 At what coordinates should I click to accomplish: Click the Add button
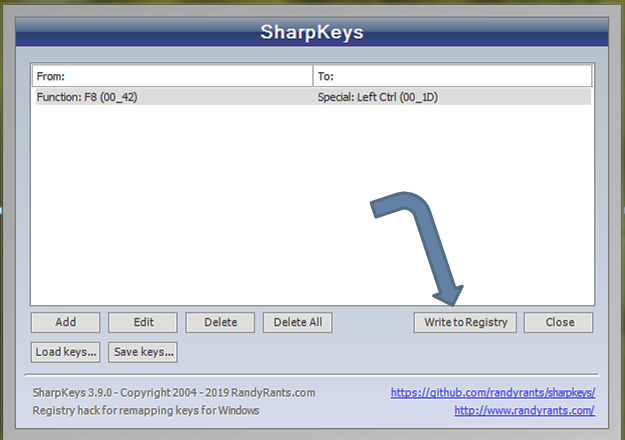[x=65, y=322]
